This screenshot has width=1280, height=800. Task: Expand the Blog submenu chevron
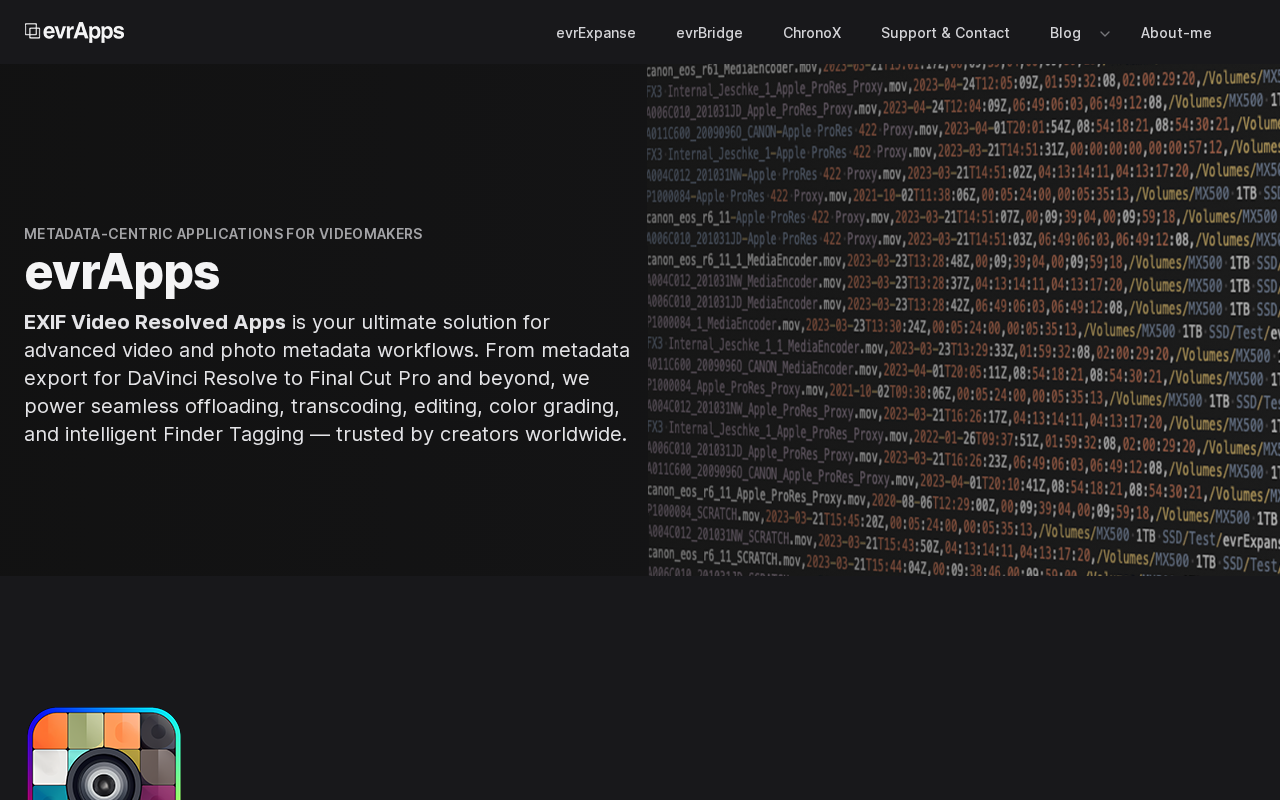pos(1105,33)
